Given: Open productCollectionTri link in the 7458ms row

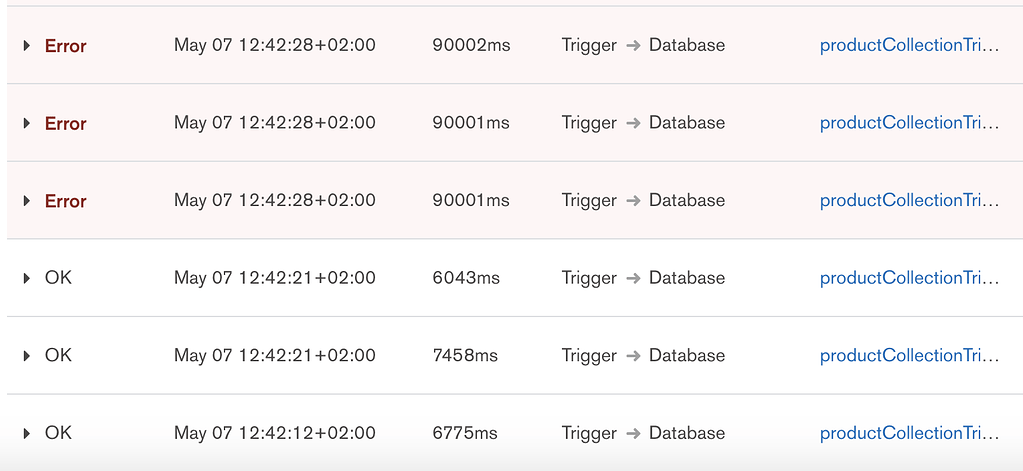Looking at the screenshot, I should [x=909, y=355].
